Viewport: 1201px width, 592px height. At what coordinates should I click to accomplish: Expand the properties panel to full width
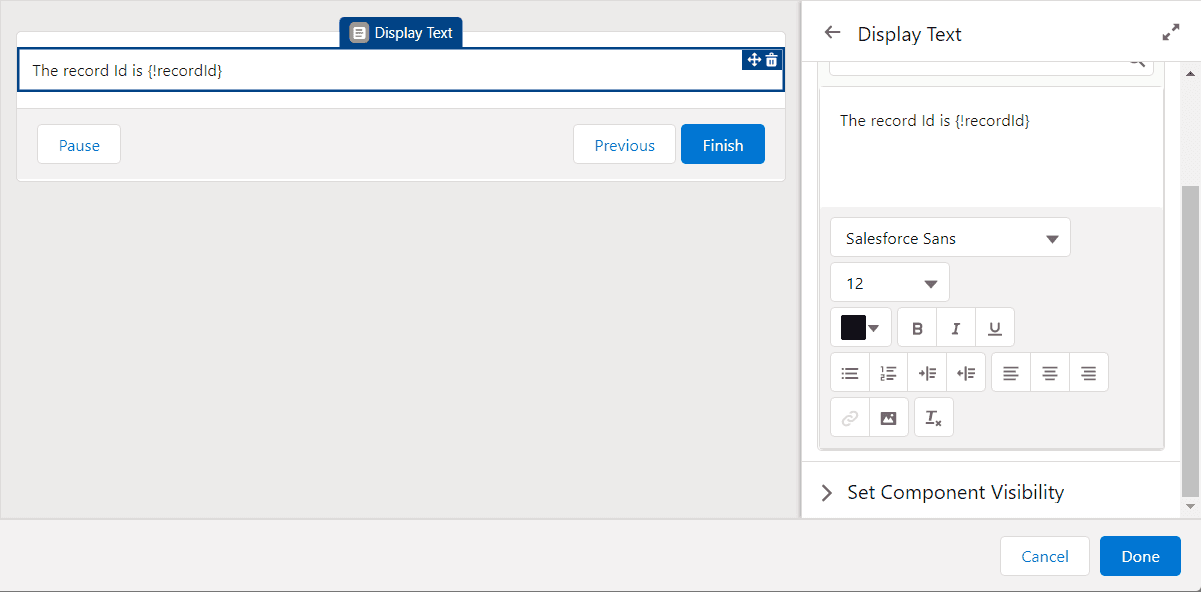(x=1171, y=33)
